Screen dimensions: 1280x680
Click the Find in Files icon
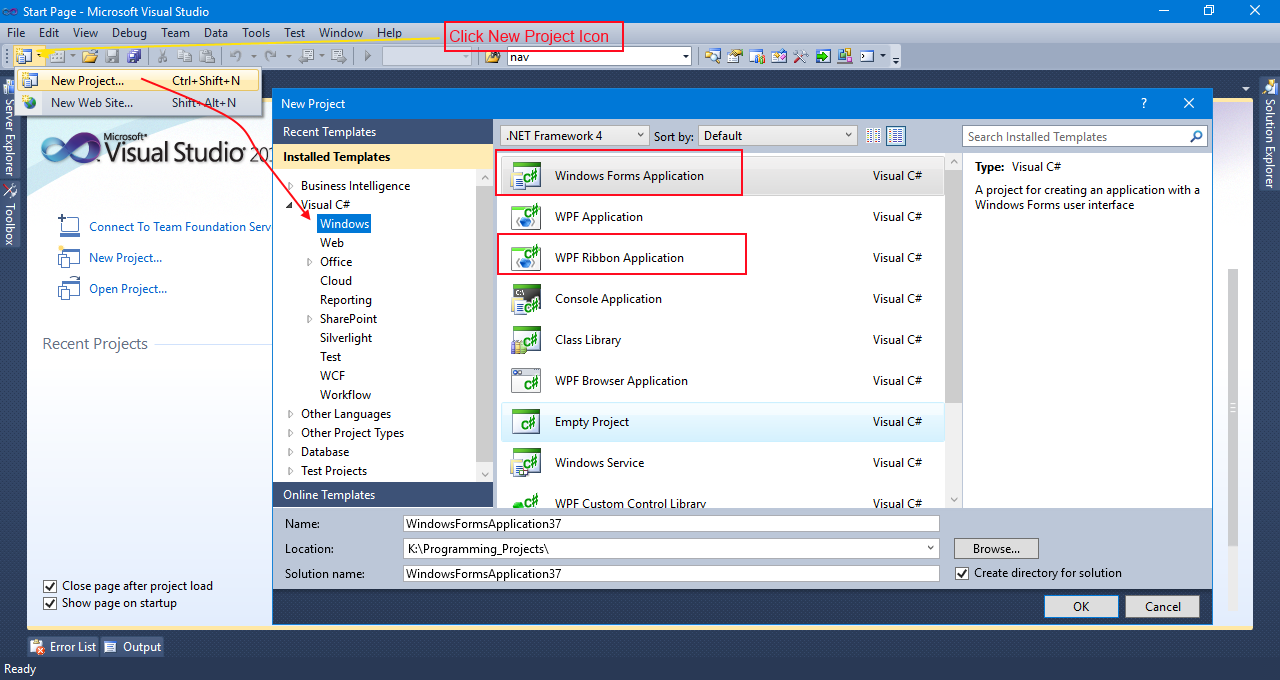click(x=493, y=56)
